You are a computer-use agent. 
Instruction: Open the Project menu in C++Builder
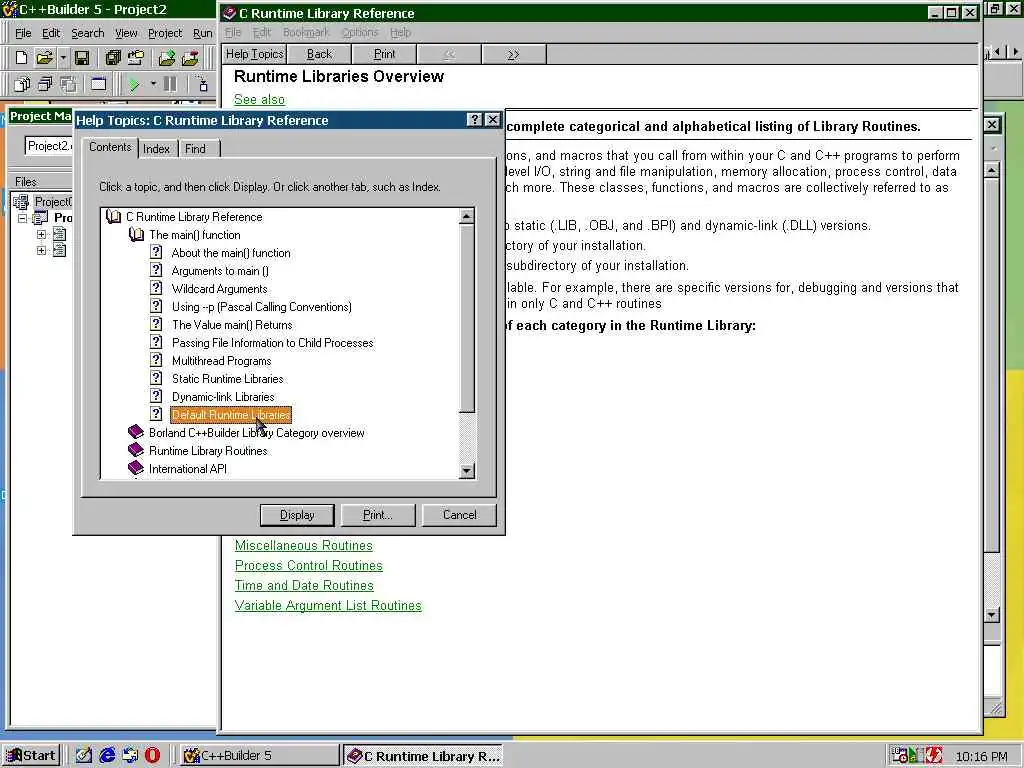point(165,33)
